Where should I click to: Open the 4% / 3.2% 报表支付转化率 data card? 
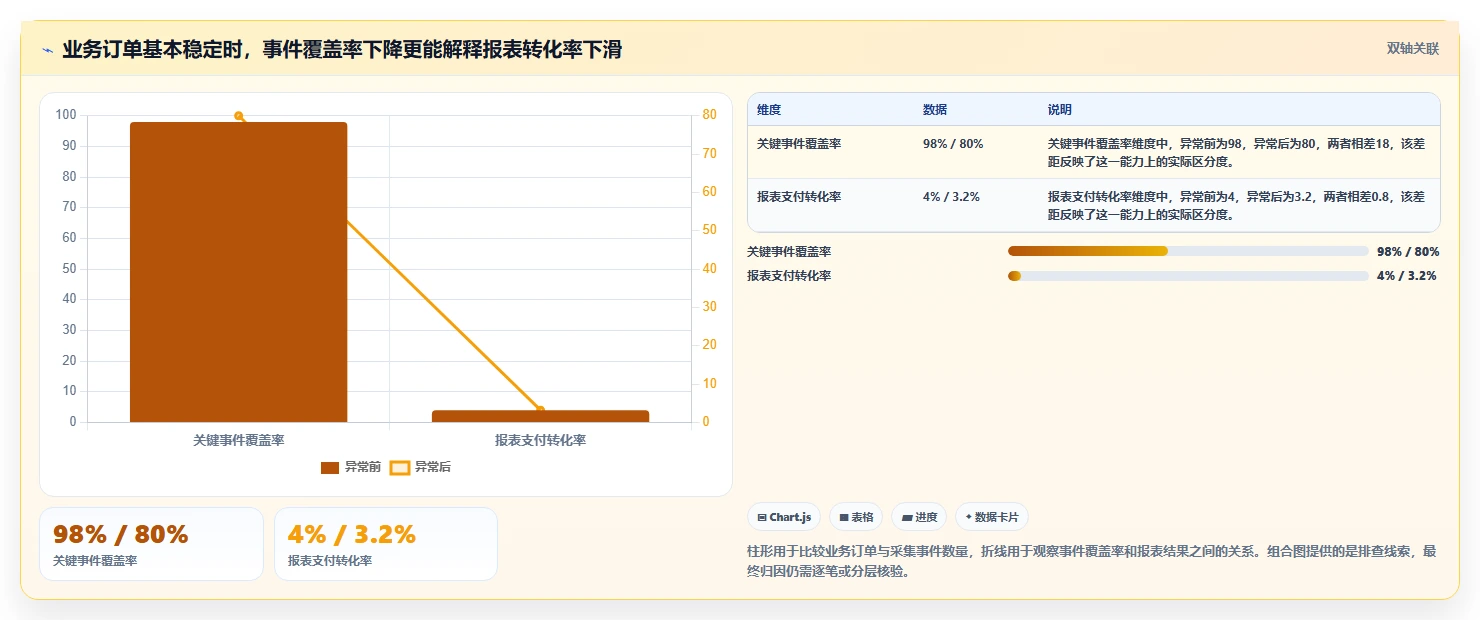click(386, 544)
